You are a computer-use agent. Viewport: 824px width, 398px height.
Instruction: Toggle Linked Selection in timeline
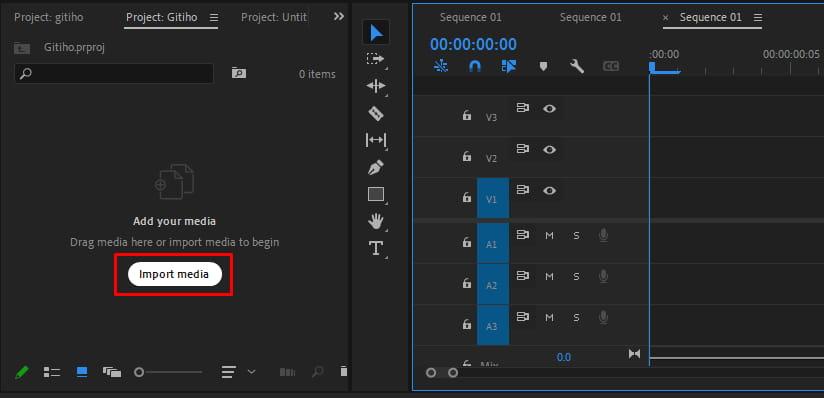tap(509, 66)
